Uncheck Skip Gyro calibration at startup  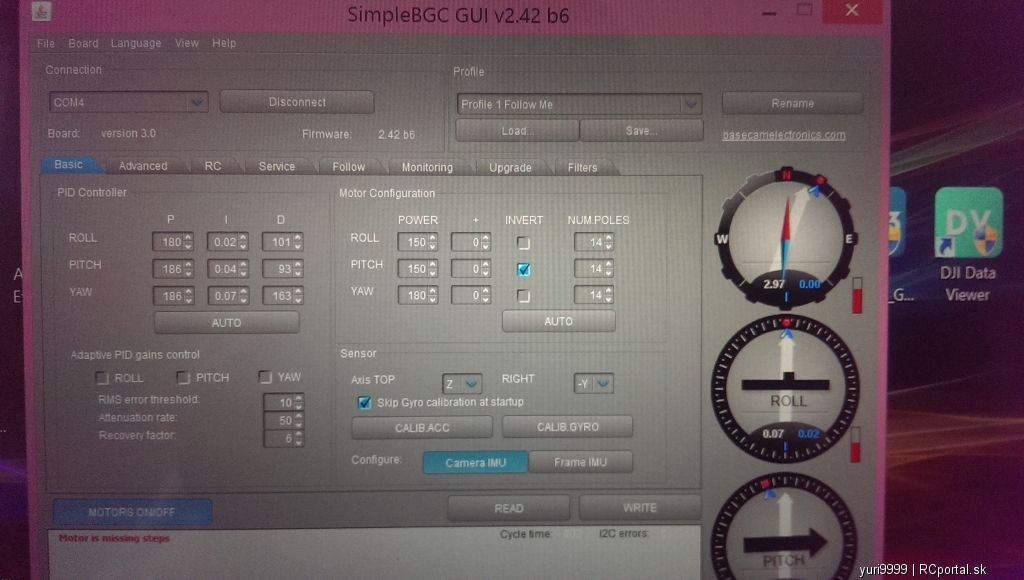(364, 402)
